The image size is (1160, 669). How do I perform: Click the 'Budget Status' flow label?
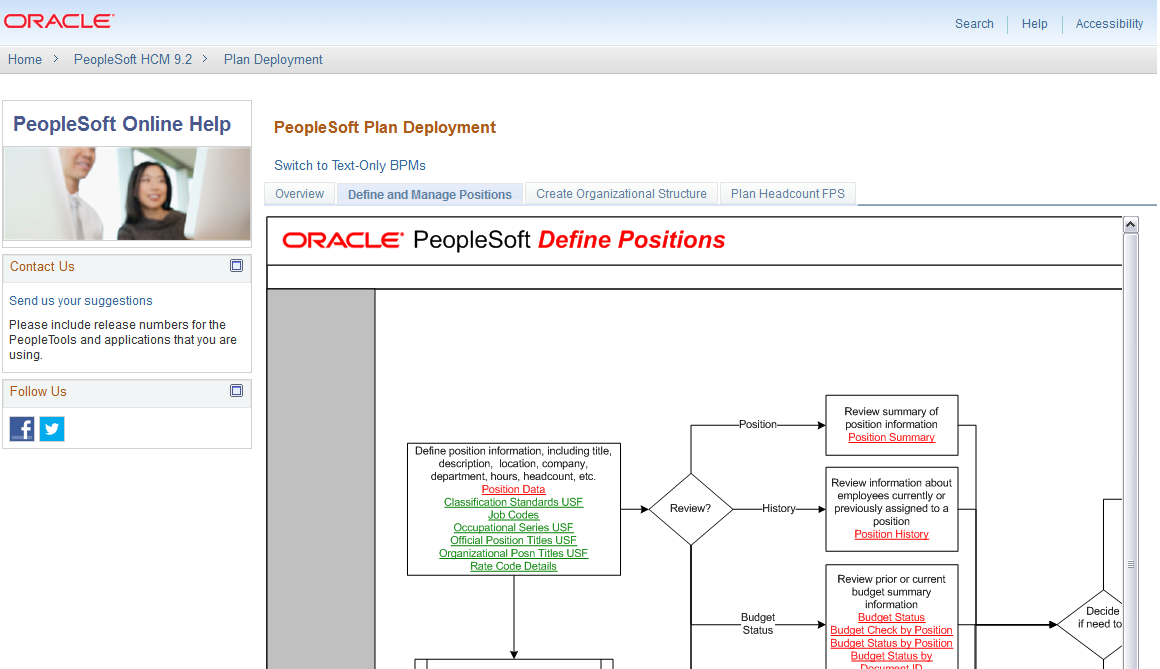click(758, 624)
